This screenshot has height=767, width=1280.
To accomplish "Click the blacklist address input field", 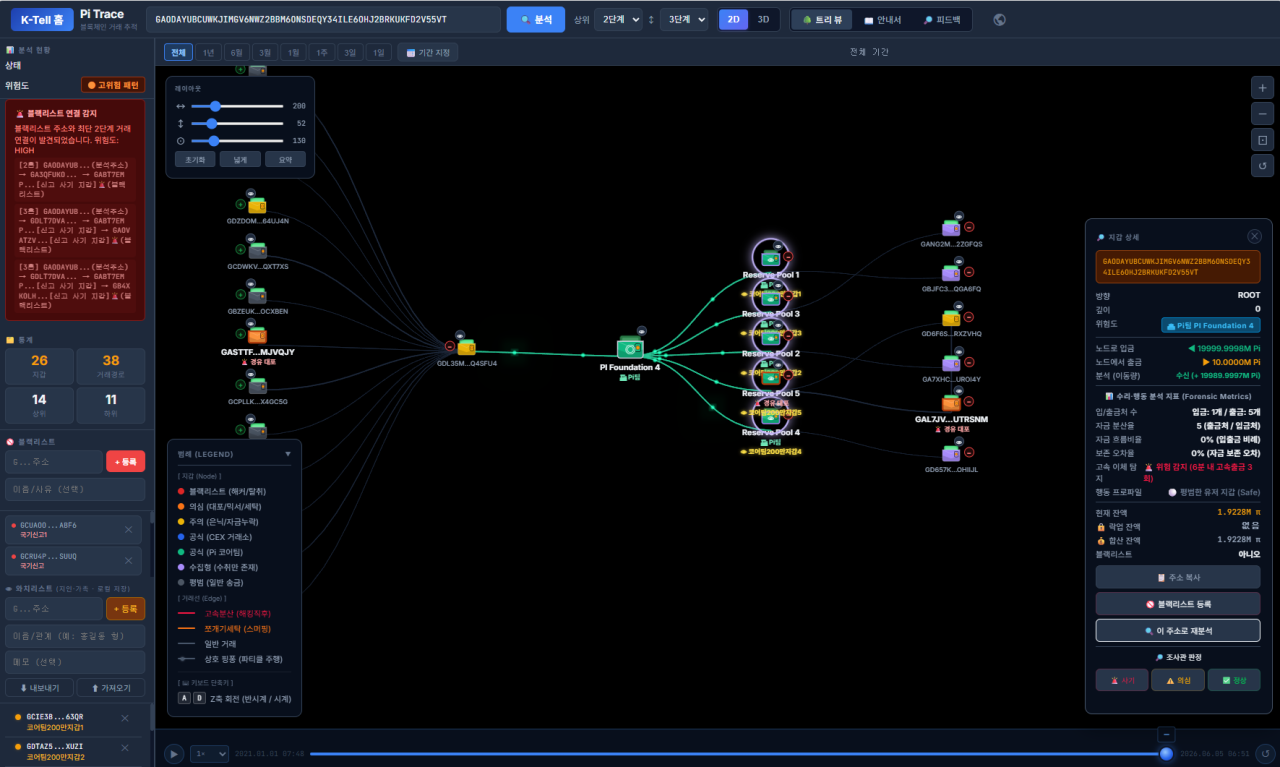I will point(54,462).
